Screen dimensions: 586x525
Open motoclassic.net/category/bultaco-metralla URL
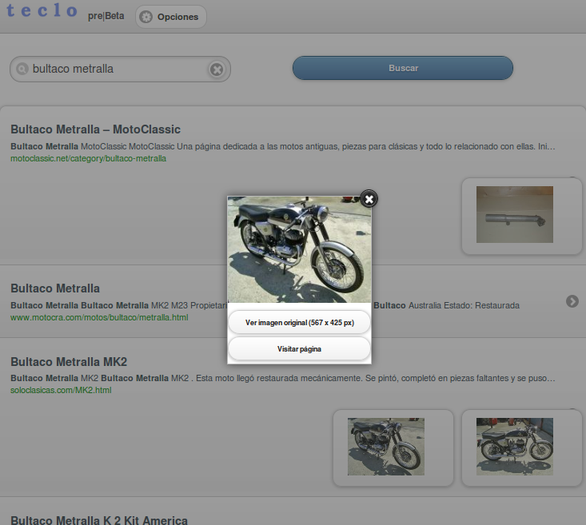88,158
